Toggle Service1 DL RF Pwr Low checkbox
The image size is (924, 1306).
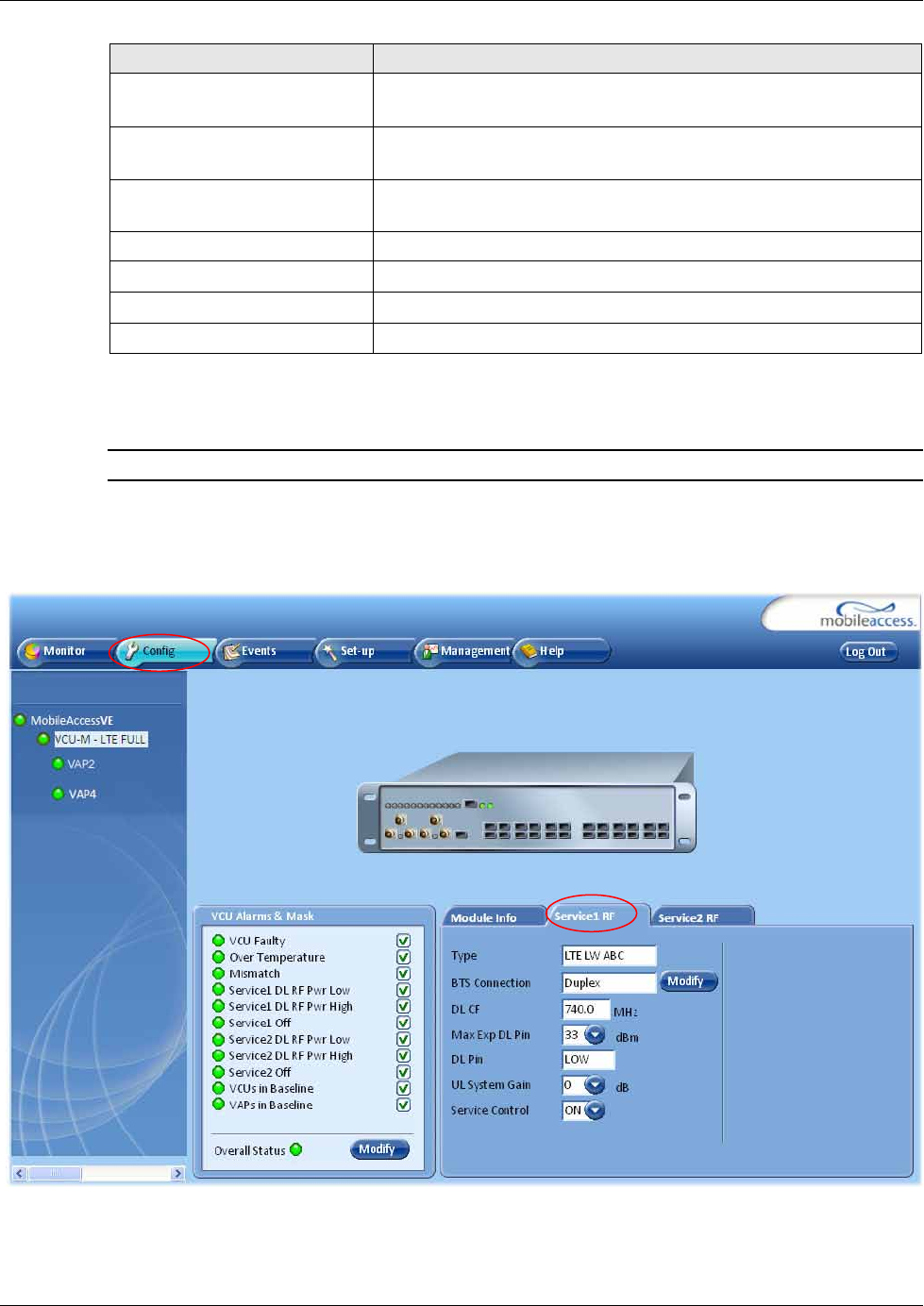click(403, 990)
